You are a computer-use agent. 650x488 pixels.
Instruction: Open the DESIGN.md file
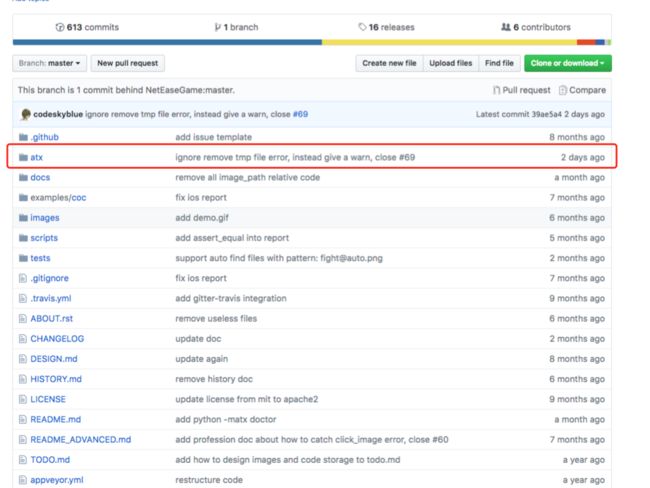pos(54,359)
